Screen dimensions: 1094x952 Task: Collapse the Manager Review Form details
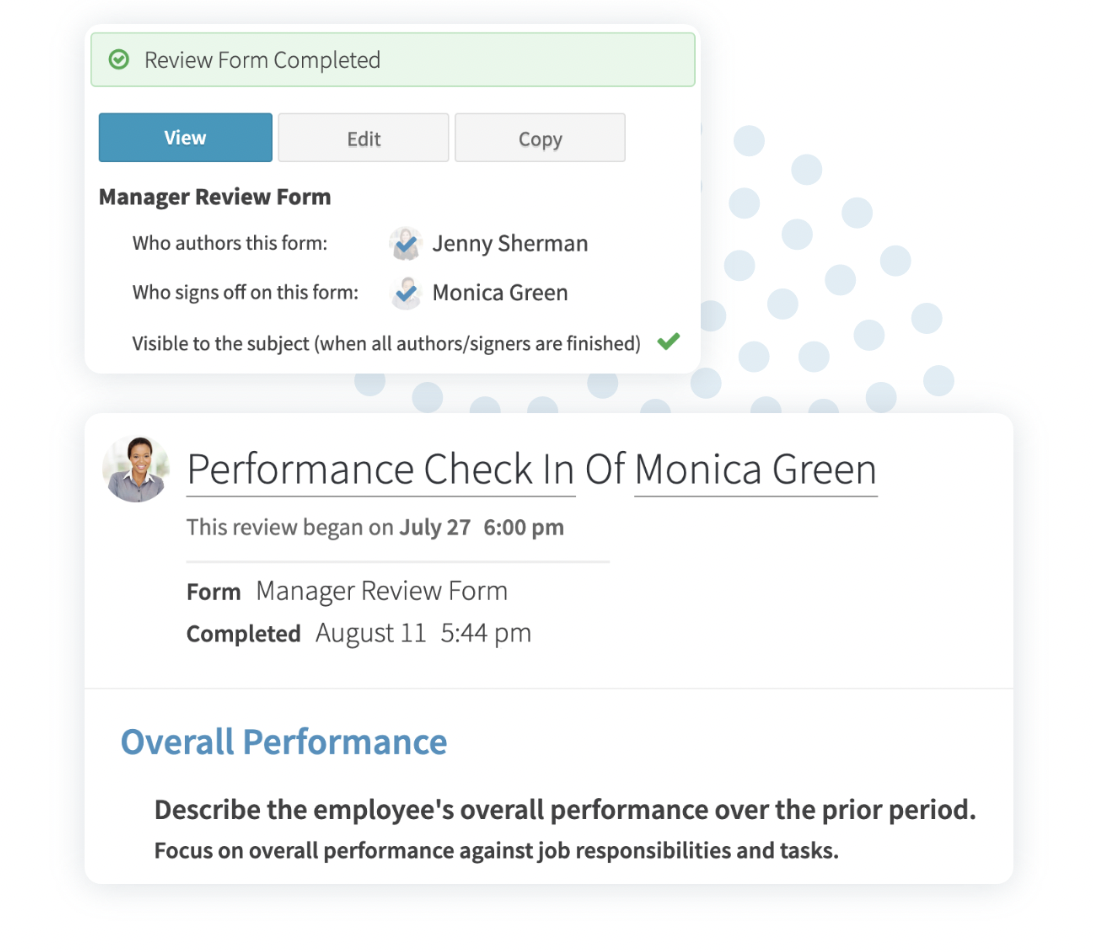pos(214,196)
